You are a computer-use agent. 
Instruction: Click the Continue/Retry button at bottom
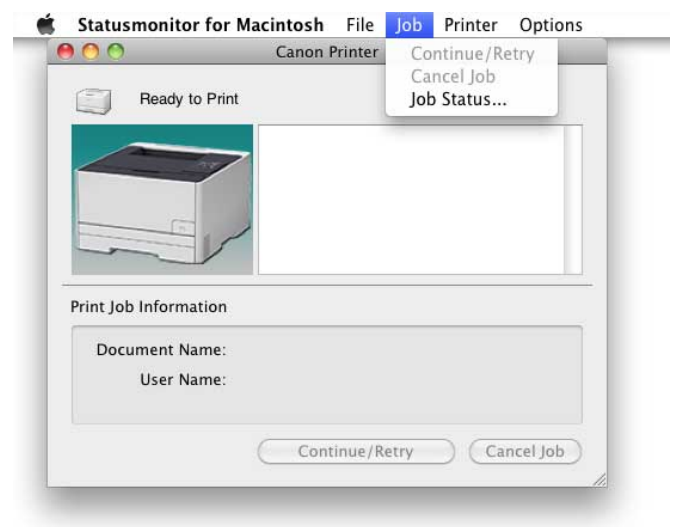(x=356, y=451)
